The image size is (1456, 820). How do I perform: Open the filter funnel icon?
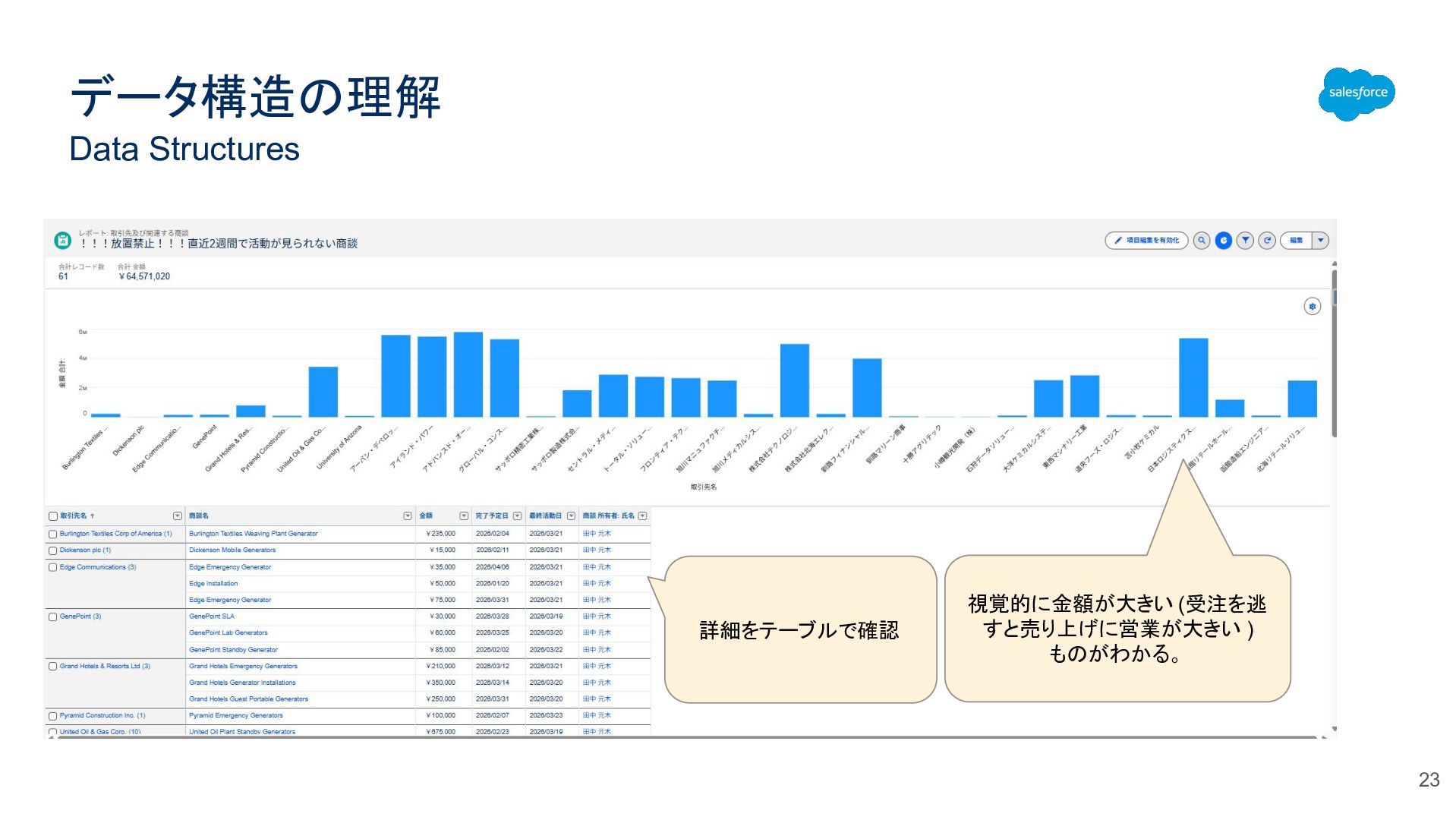point(1245,241)
